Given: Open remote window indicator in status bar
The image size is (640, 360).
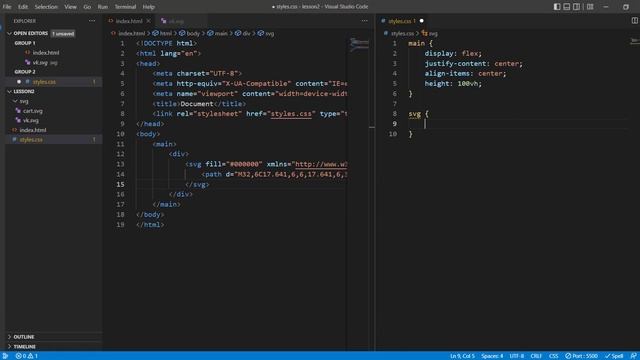Looking at the screenshot, I should pyautogui.click(x=5, y=356).
